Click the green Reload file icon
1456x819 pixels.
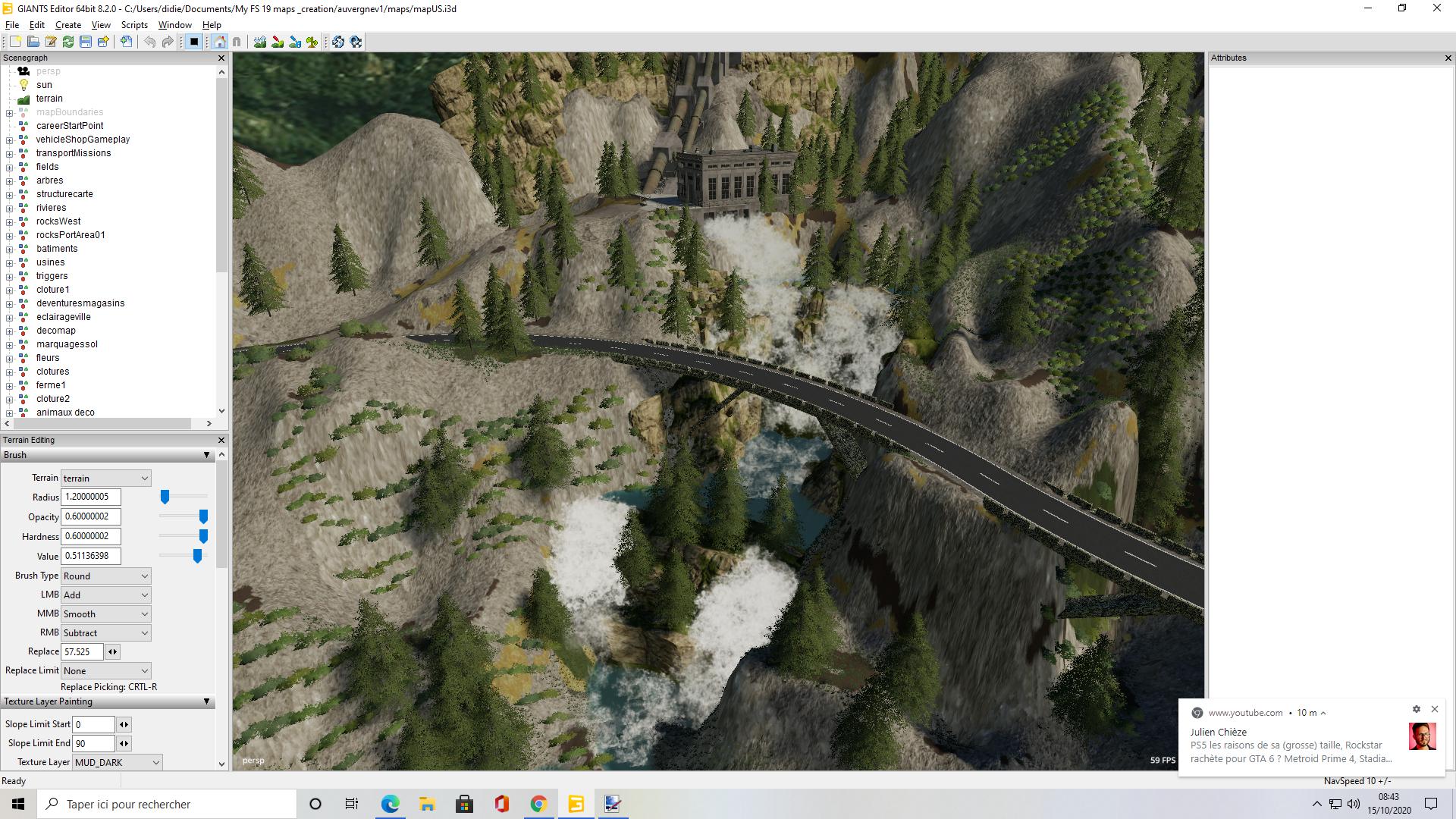point(68,42)
